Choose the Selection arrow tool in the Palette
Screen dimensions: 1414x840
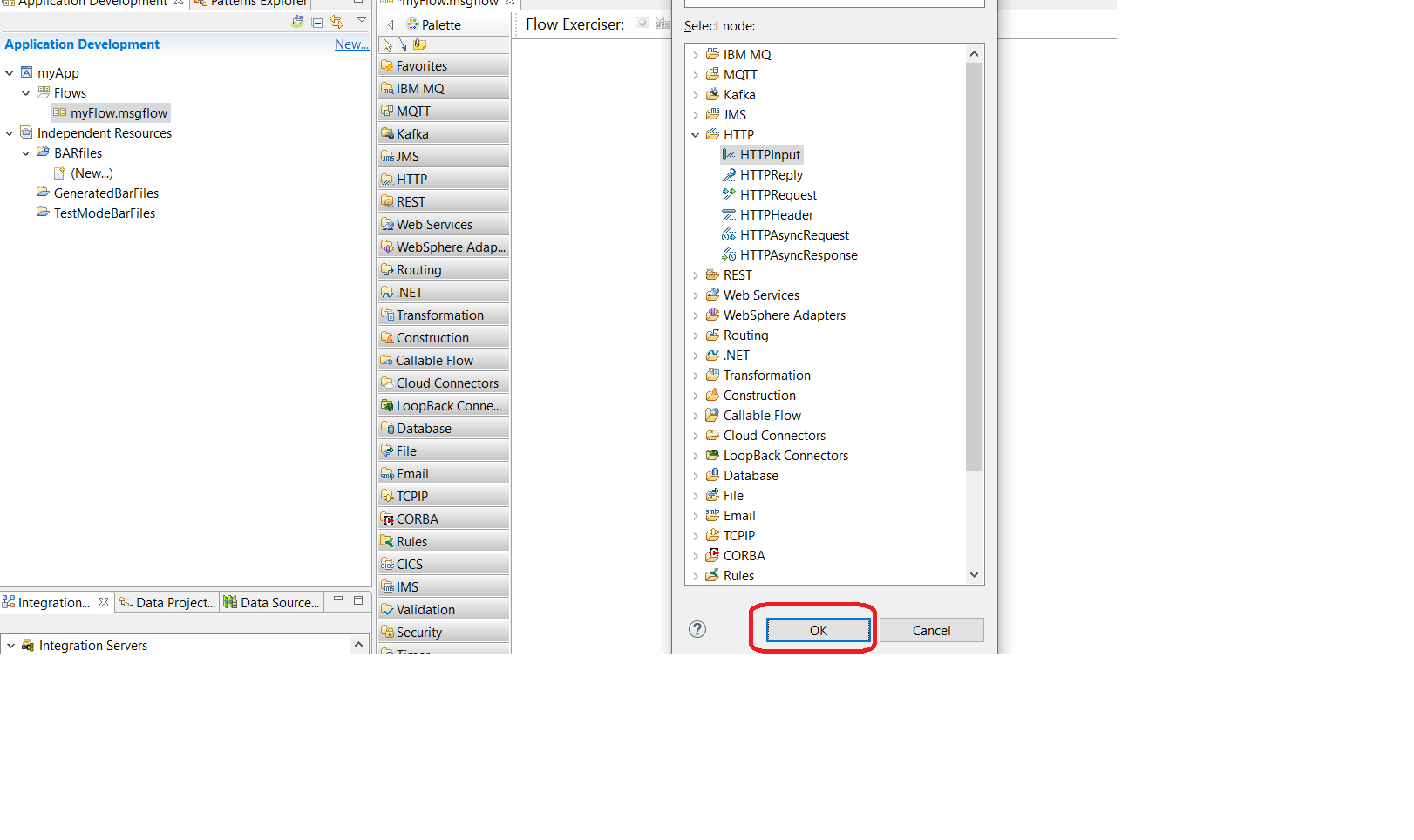pyautogui.click(x=388, y=44)
